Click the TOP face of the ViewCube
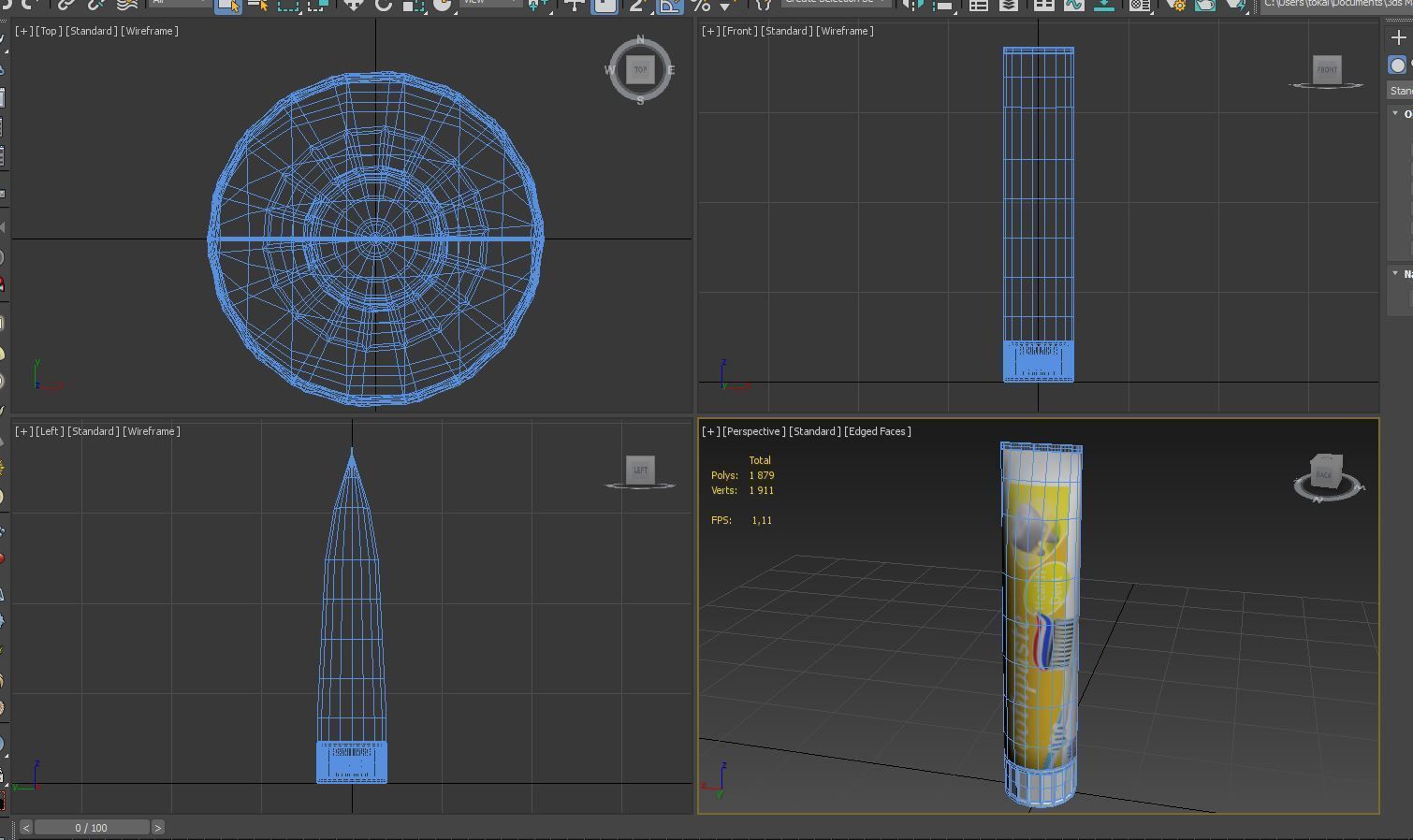This screenshot has height=840, width=1413. pos(641,69)
